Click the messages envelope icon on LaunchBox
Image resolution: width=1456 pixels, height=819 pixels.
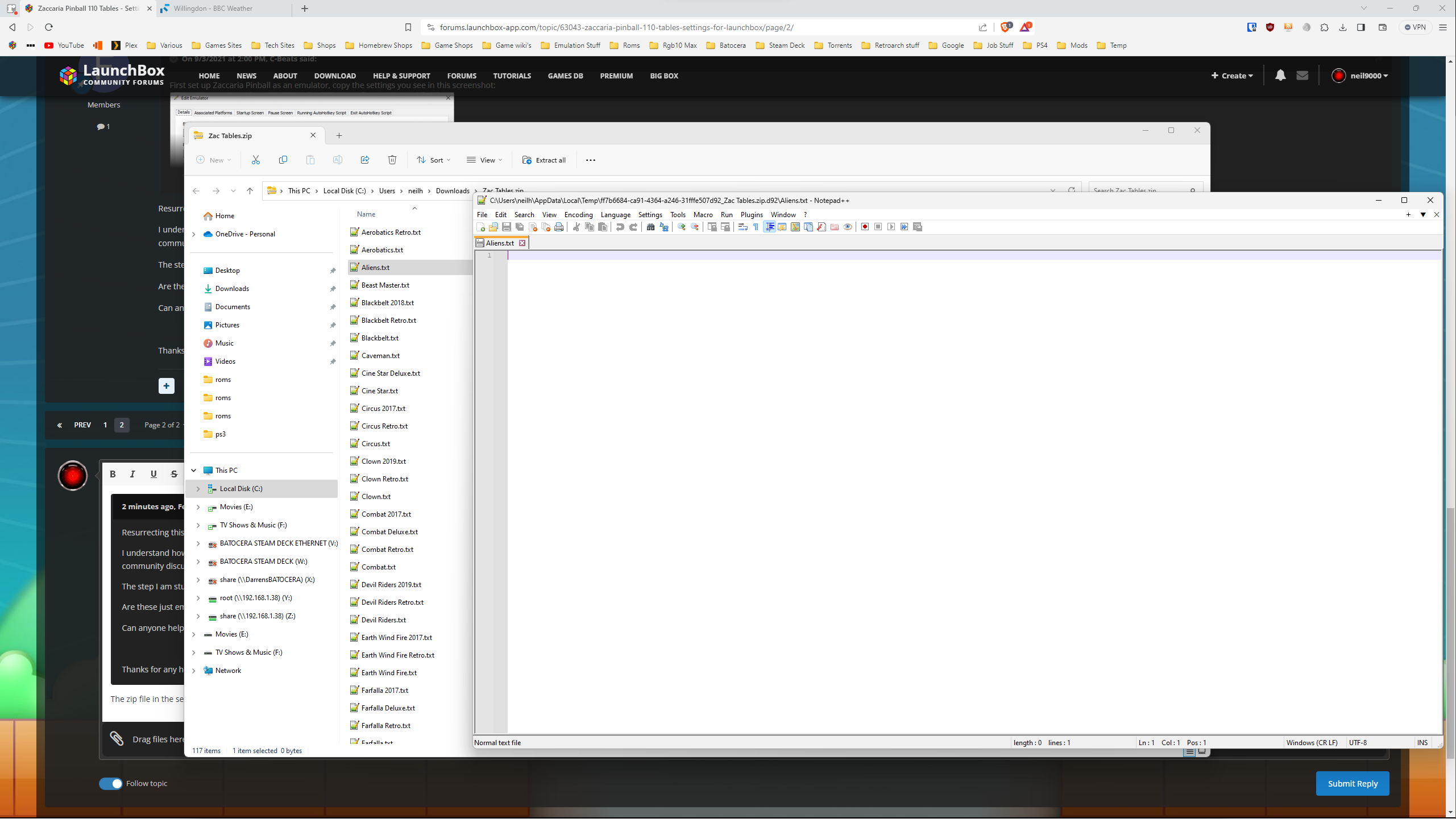(x=1302, y=76)
